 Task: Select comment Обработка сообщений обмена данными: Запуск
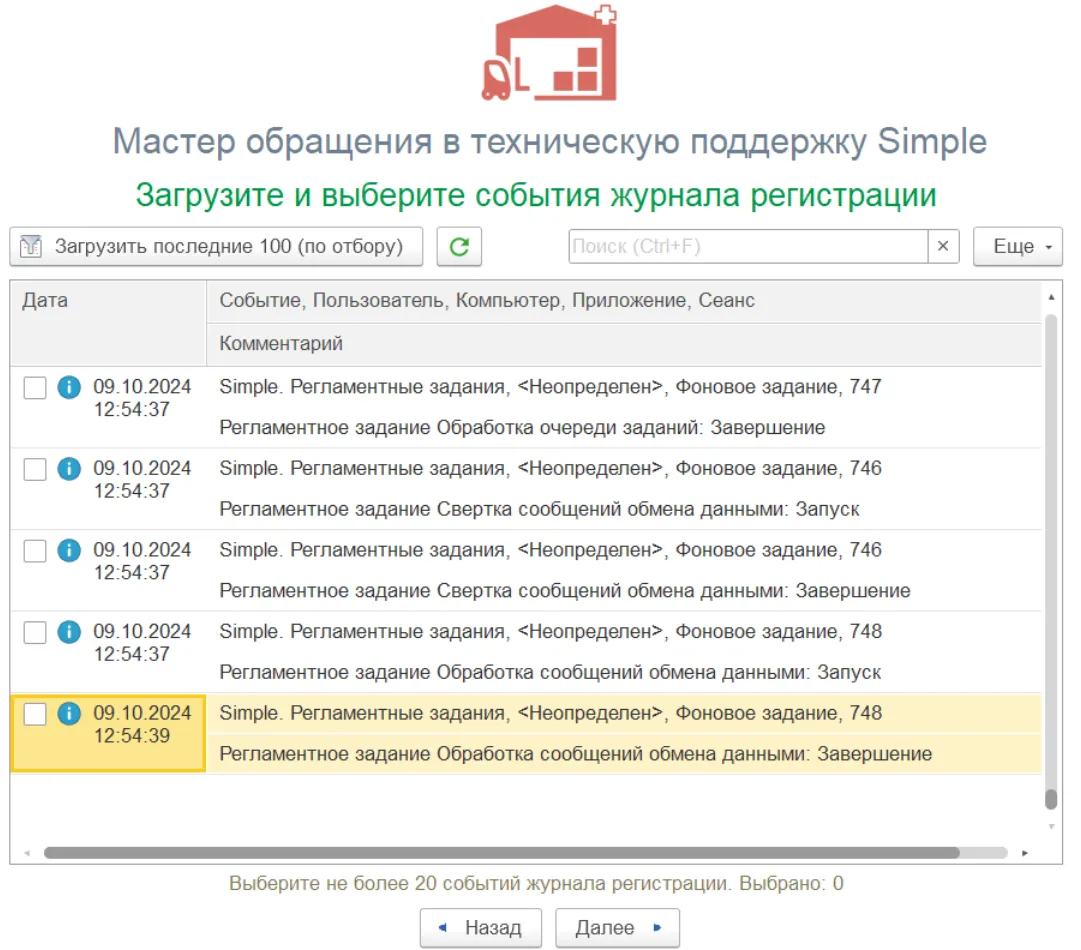click(550, 671)
